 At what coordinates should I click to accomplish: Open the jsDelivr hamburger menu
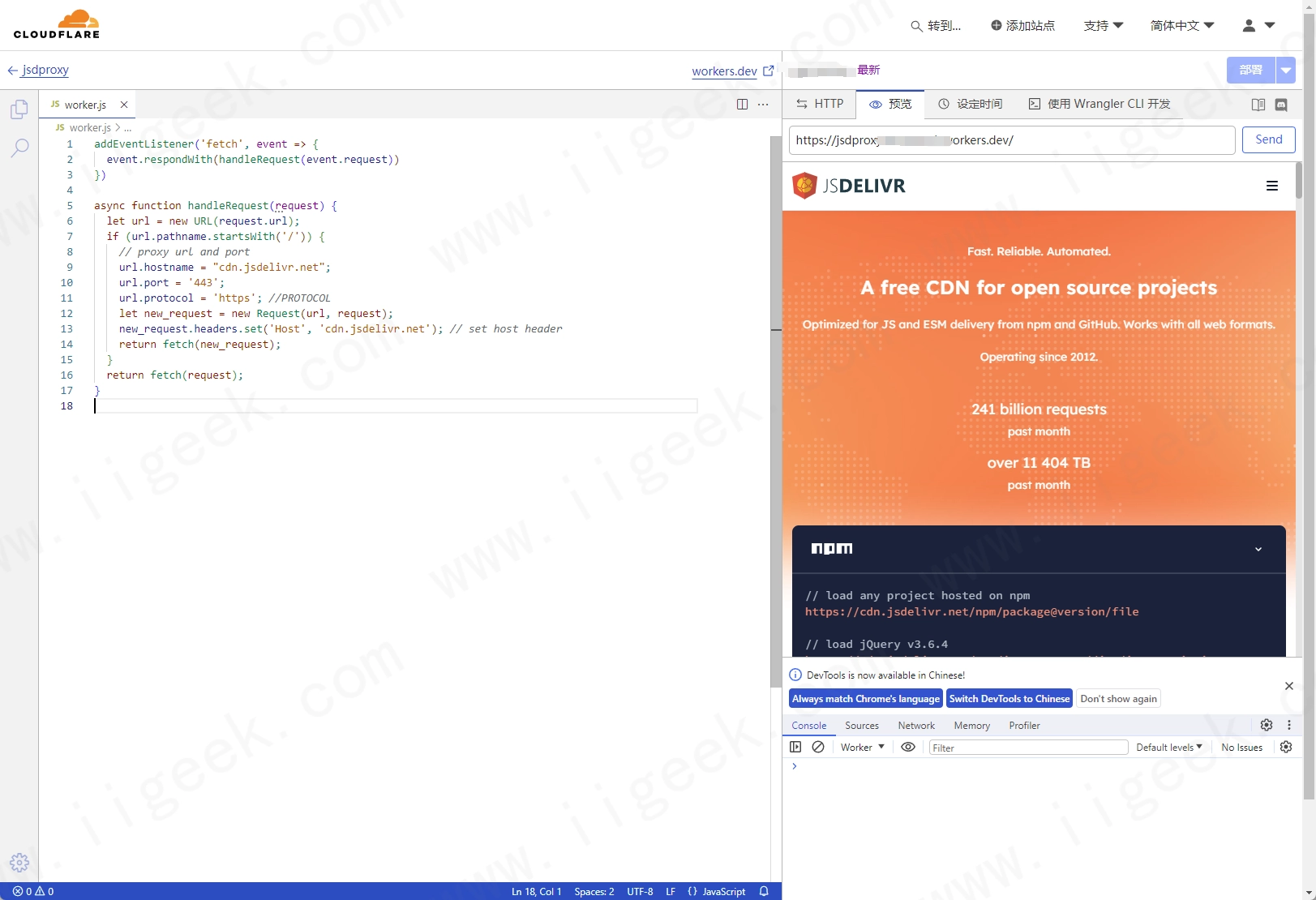(x=1272, y=186)
